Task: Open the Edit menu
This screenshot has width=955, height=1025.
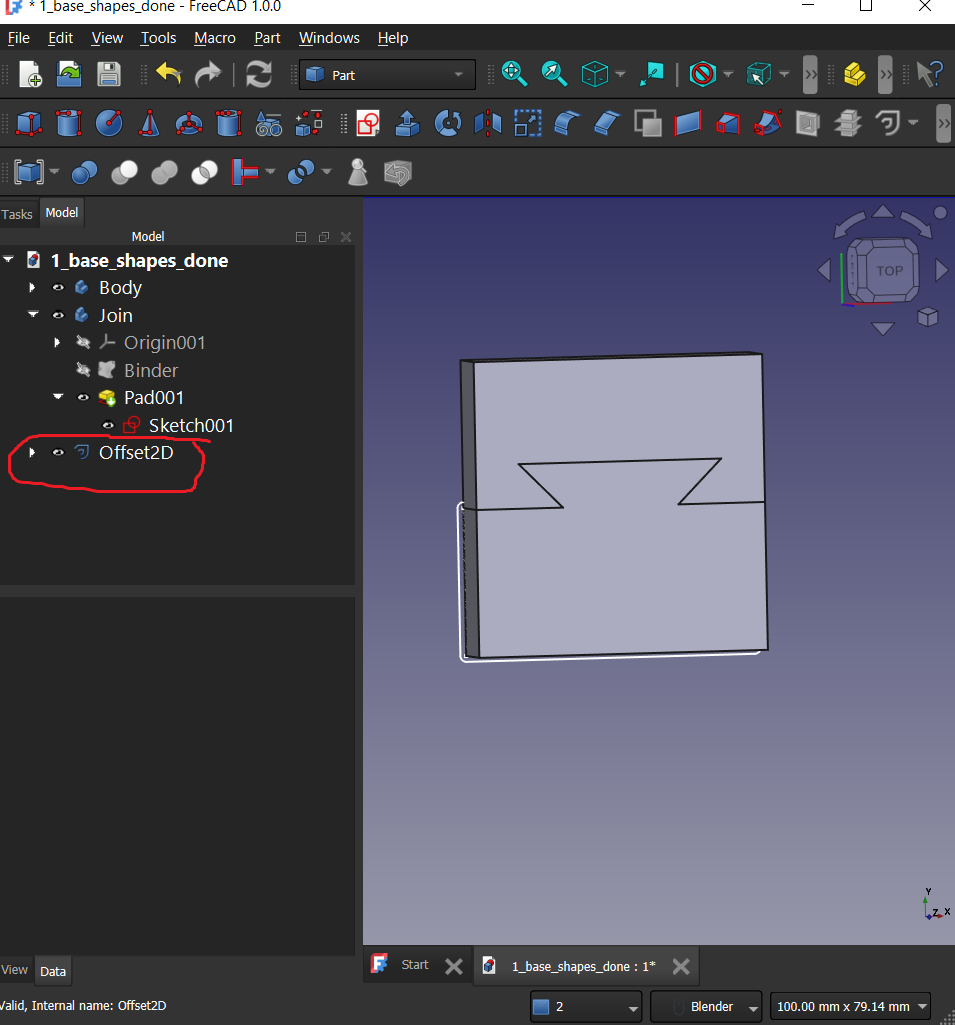Action: pos(60,38)
